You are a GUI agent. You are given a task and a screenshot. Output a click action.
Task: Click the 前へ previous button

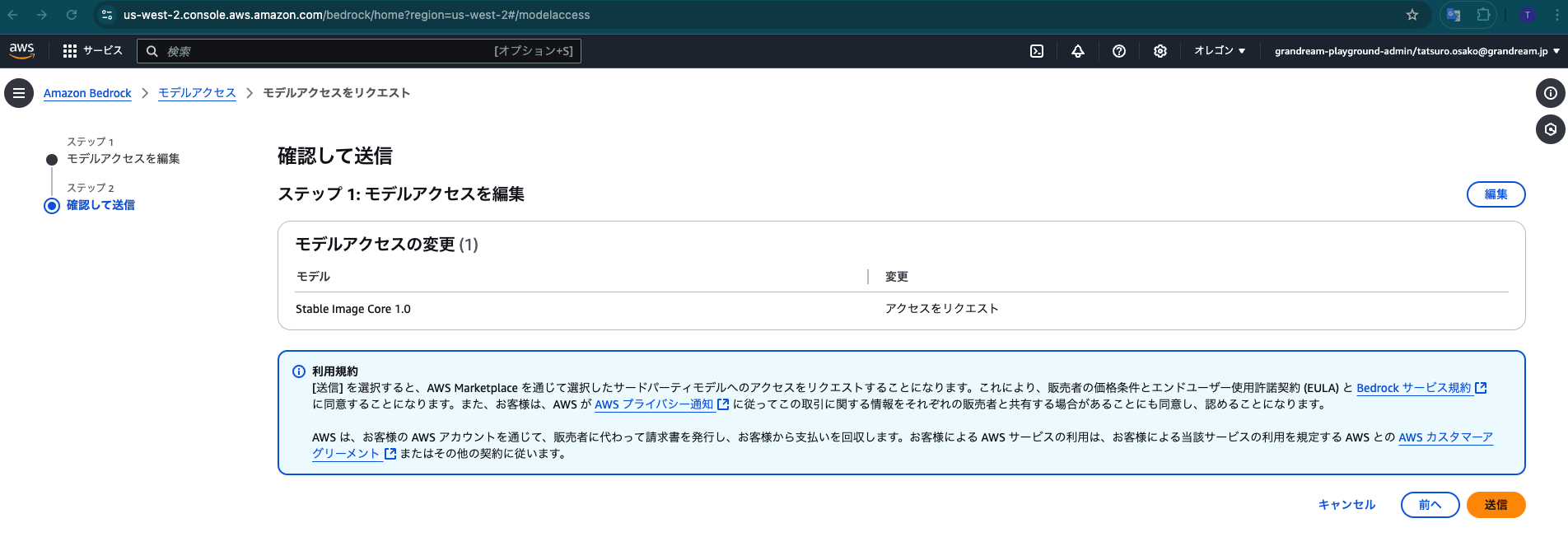coord(1430,505)
